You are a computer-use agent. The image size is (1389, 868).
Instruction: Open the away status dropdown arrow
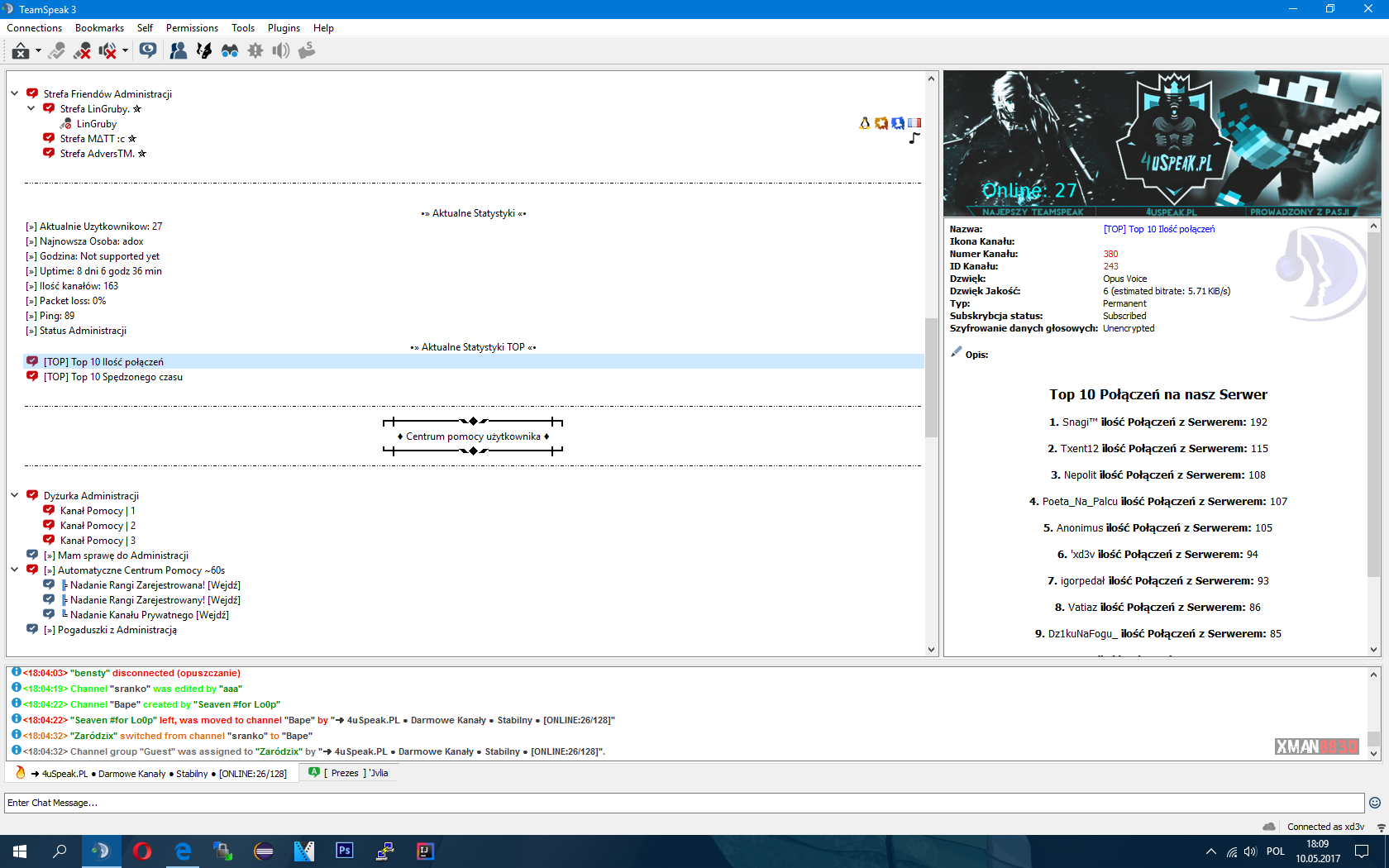38,51
